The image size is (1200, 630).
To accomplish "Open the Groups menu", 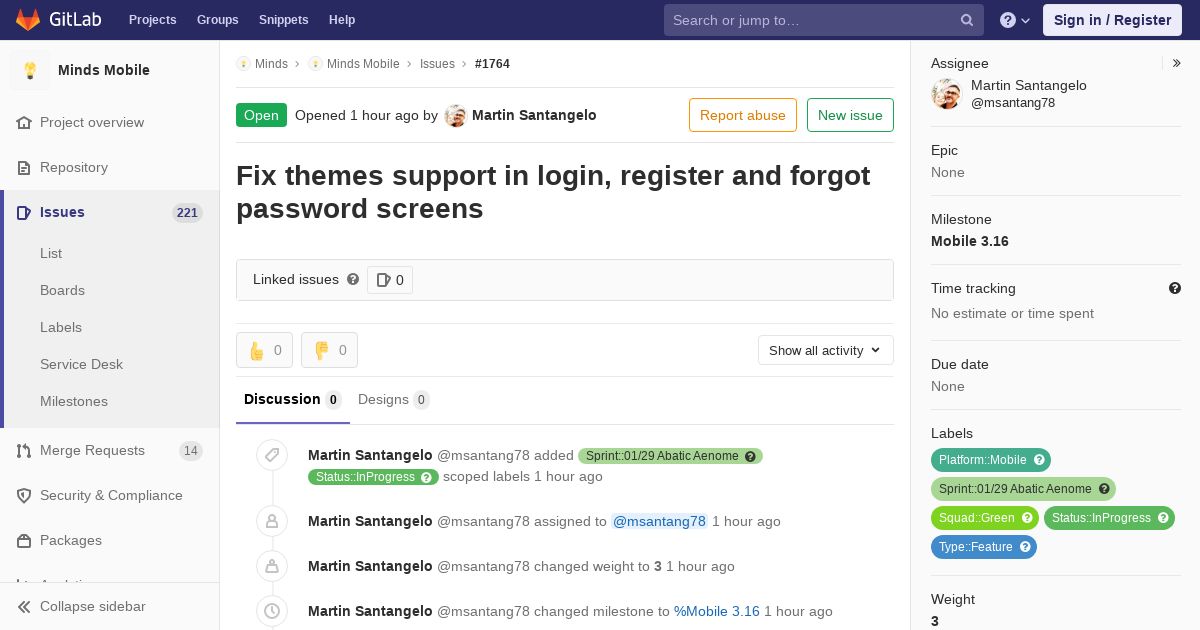I will (x=217, y=20).
